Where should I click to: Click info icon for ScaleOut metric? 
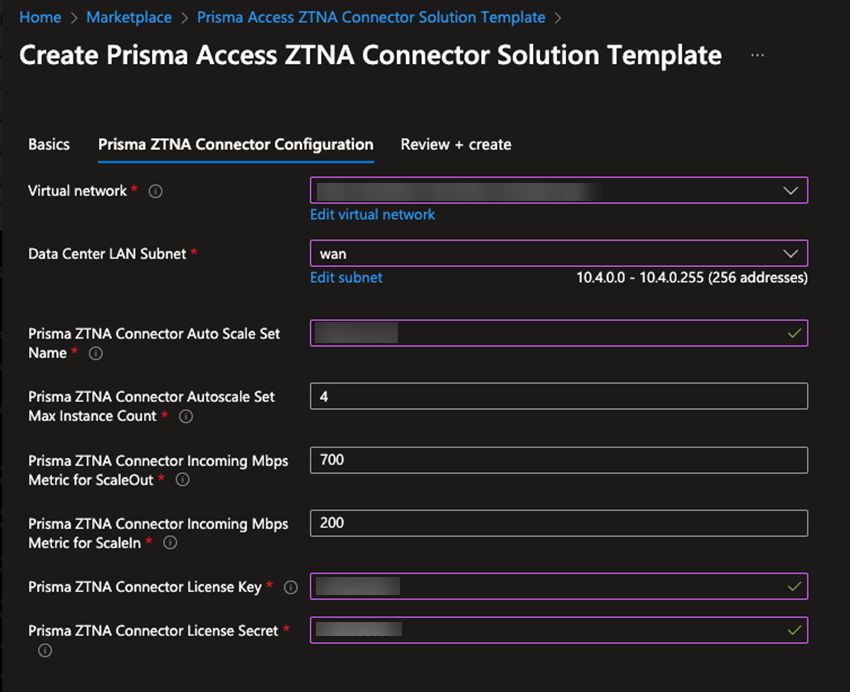click(182, 480)
